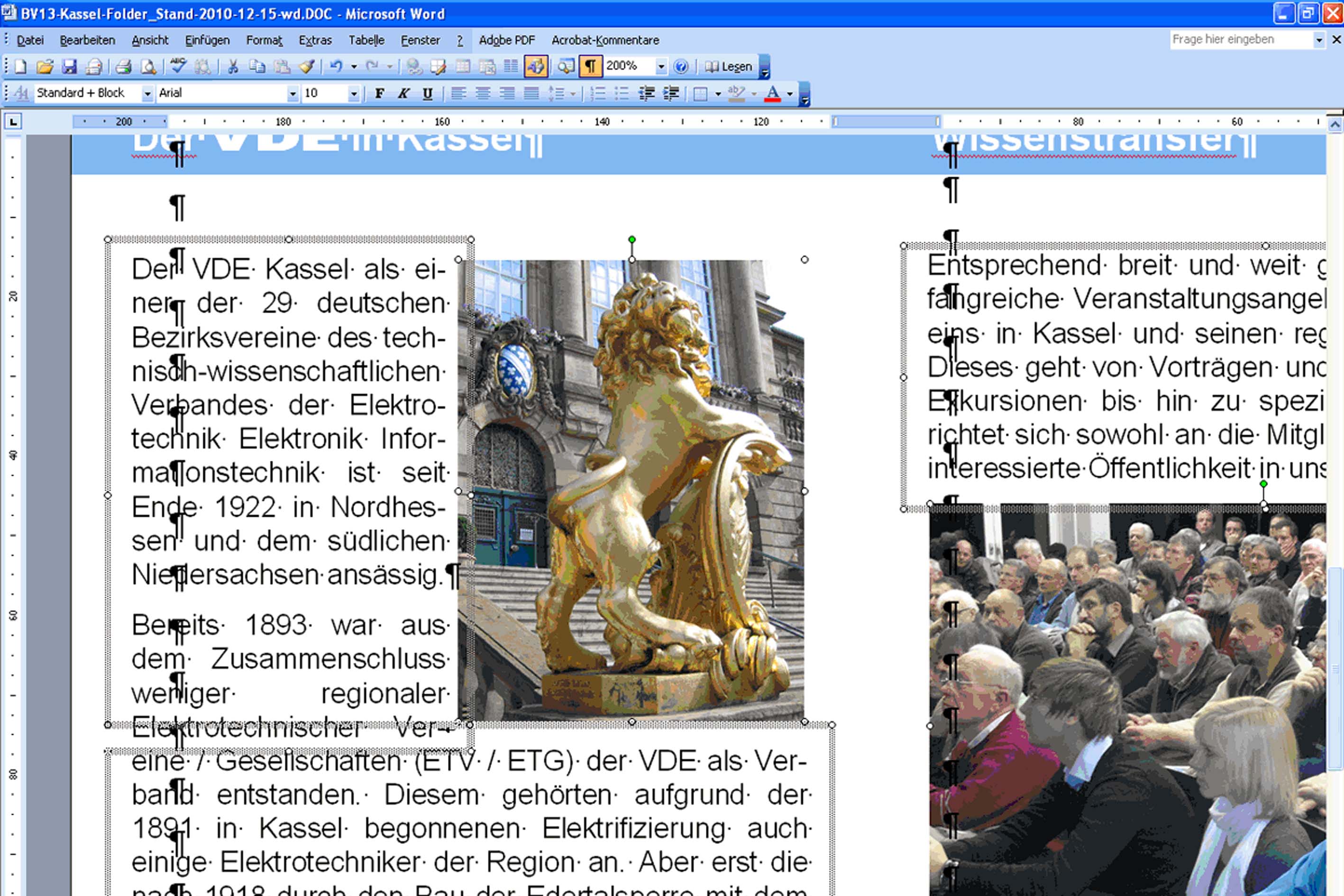This screenshot has width=1344, height=896.
Task: Open the Format menu
Action: pyautogui.click(x=264, y=40)
